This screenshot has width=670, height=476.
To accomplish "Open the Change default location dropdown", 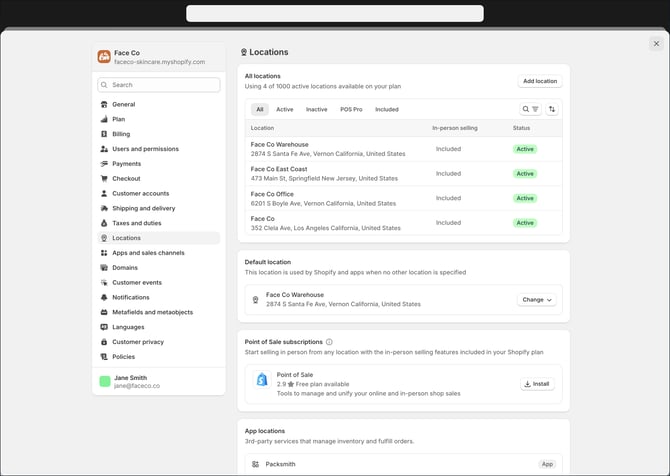I will (x=537, y=299).
